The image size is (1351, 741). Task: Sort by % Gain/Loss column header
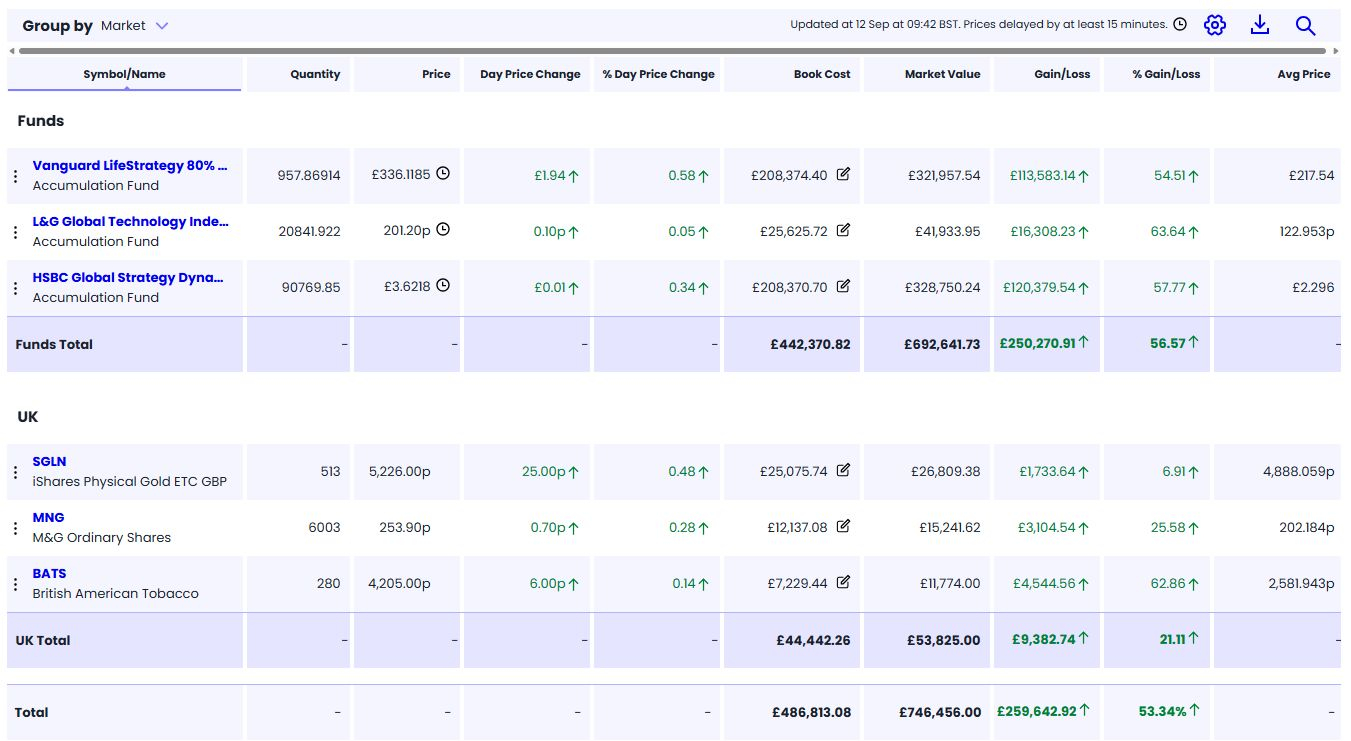tap(1166, 74)
